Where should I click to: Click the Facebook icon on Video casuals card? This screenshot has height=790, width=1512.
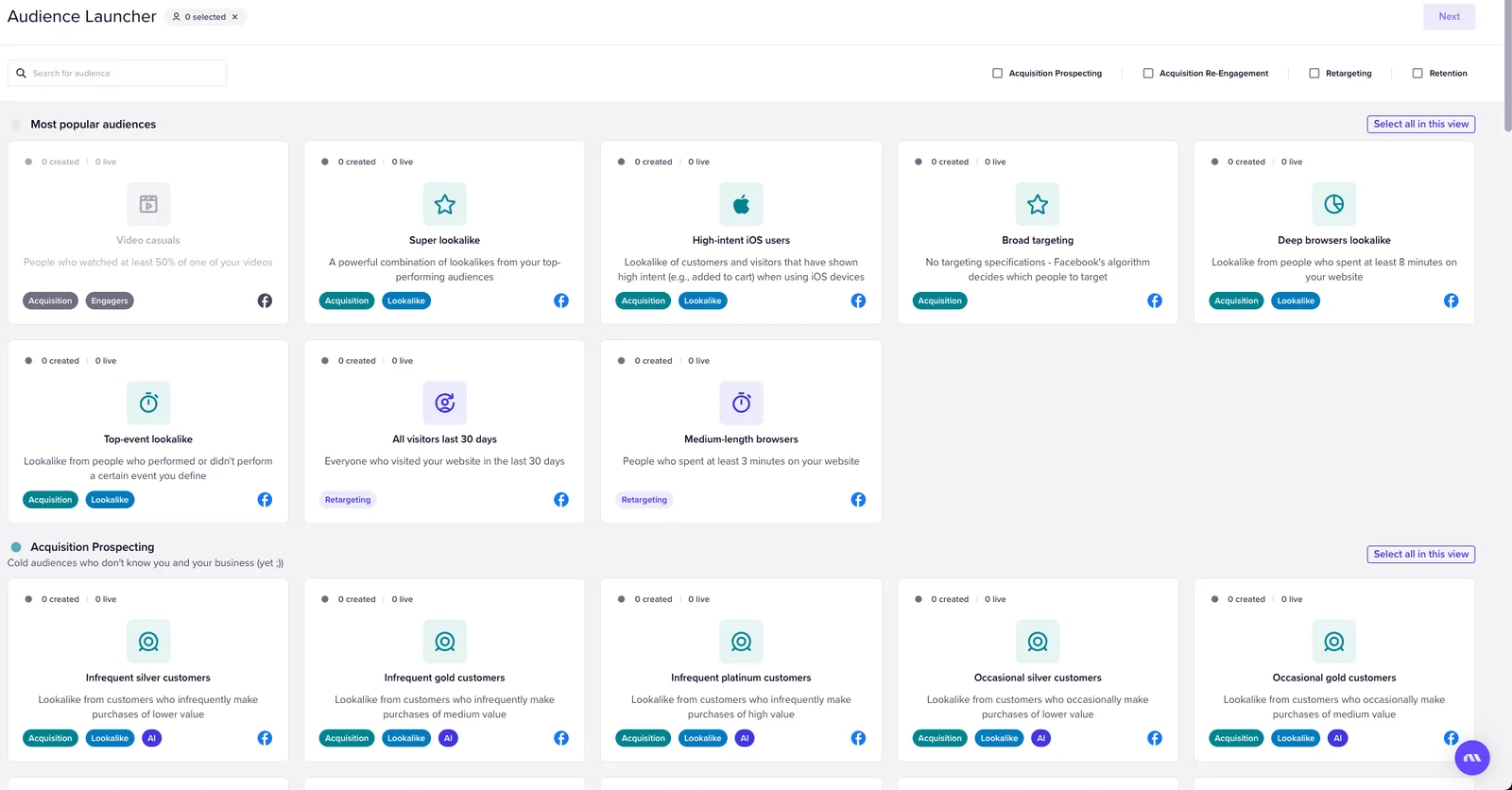point(265,301)
